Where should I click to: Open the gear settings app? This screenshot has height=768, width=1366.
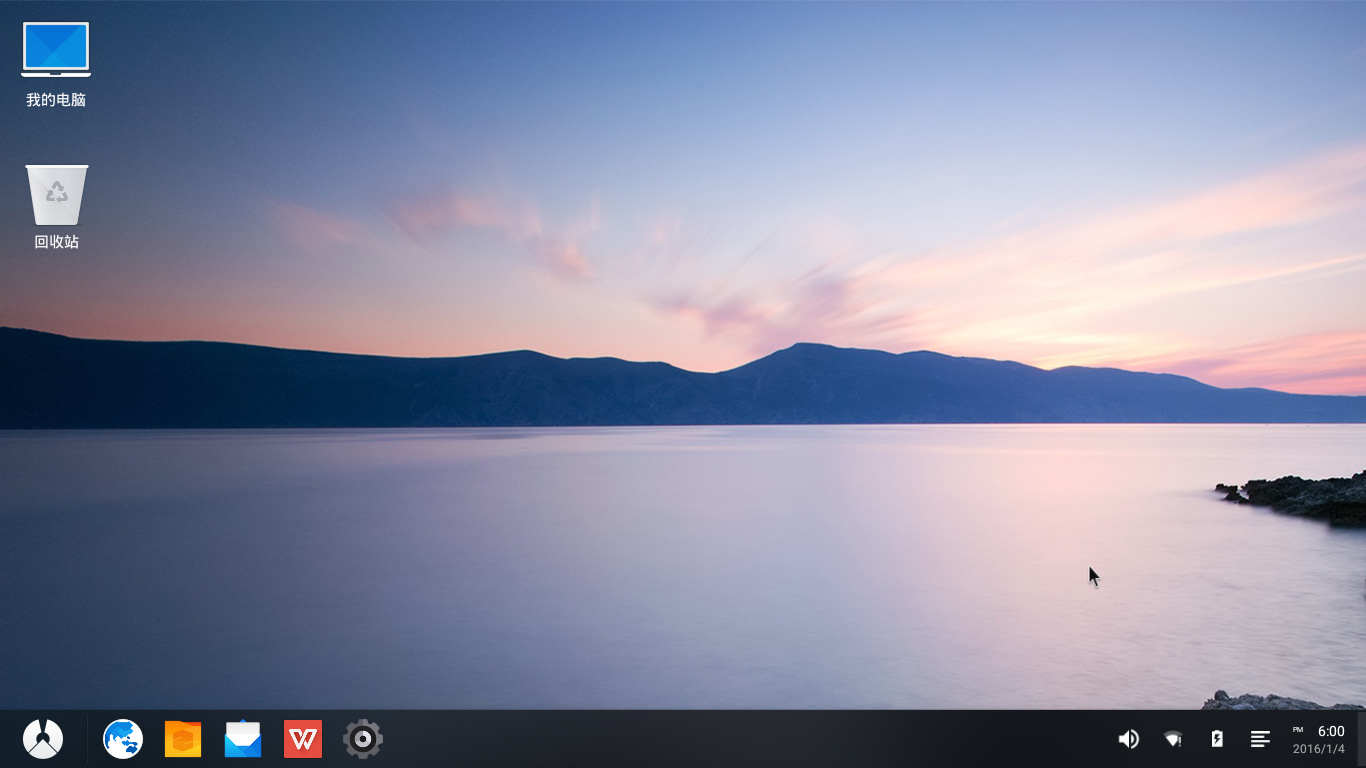pyautogui.click(x=363, y=739)
